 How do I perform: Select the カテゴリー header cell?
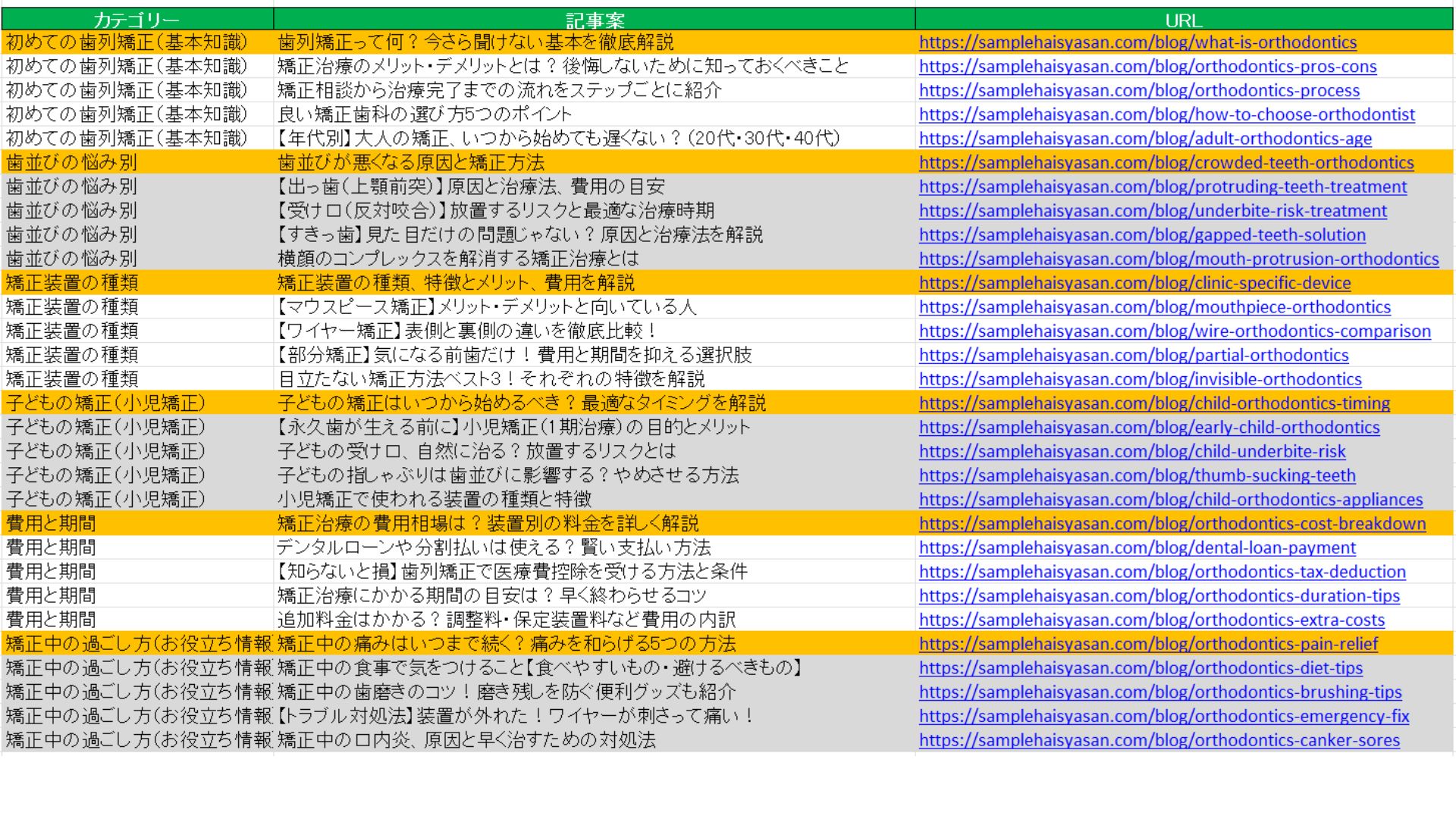pyautogui.click(x=136, y=20)
